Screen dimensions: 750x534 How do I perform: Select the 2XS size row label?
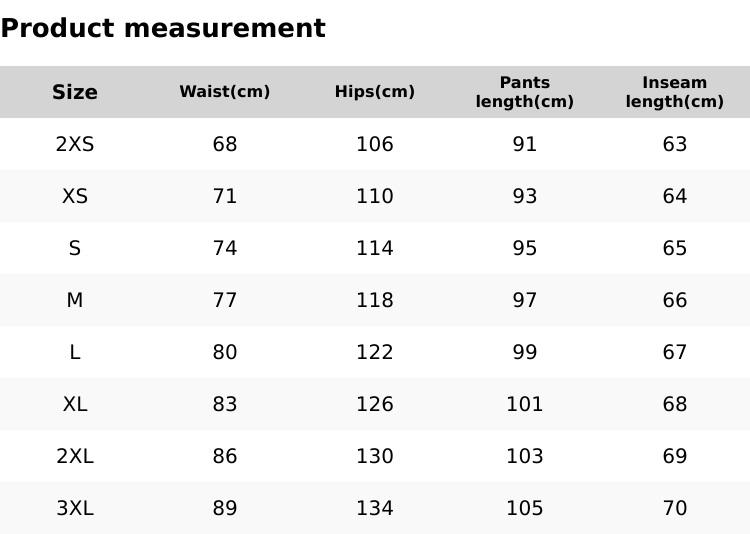[75, 144]
